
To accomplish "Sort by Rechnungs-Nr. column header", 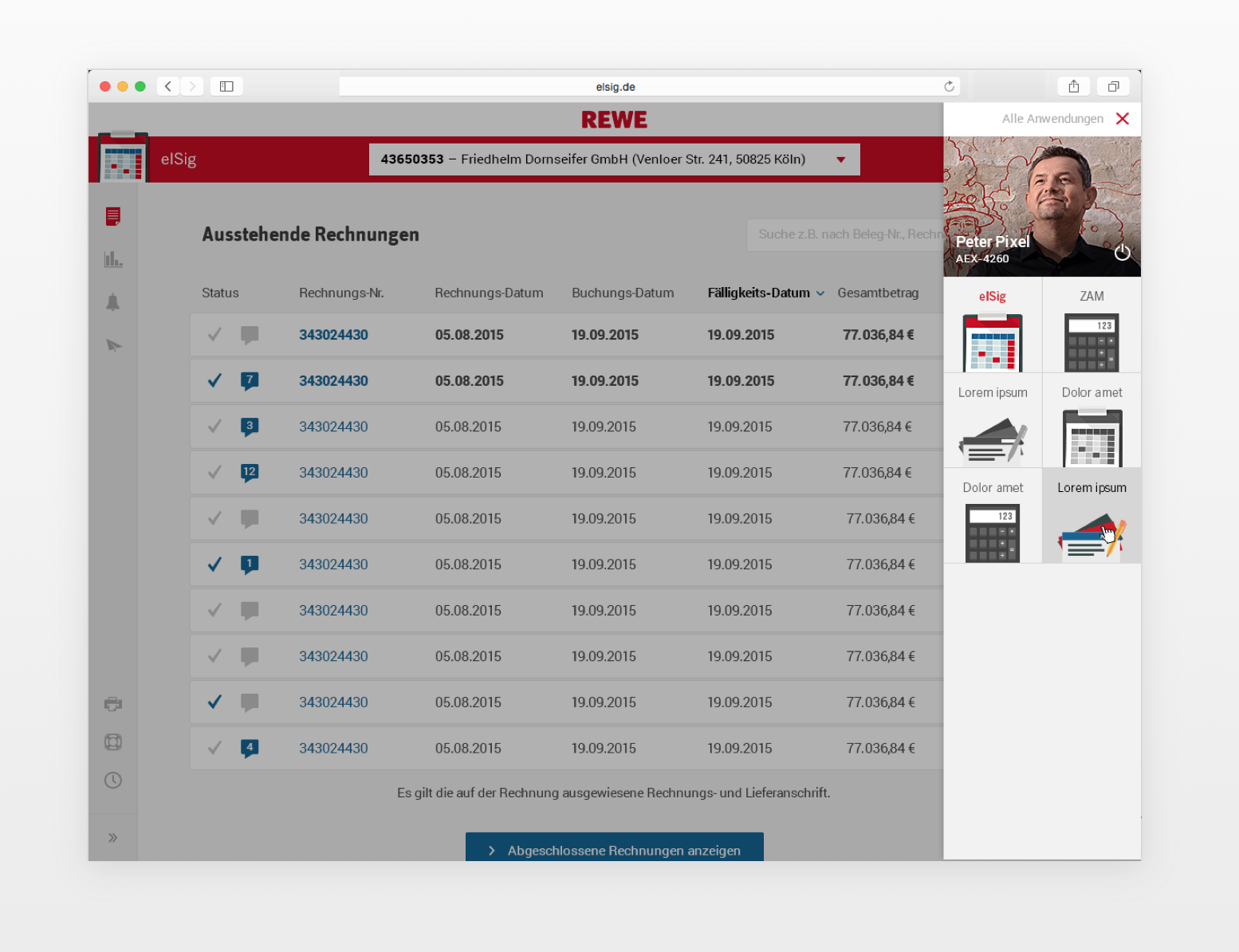I will [341, 293].
